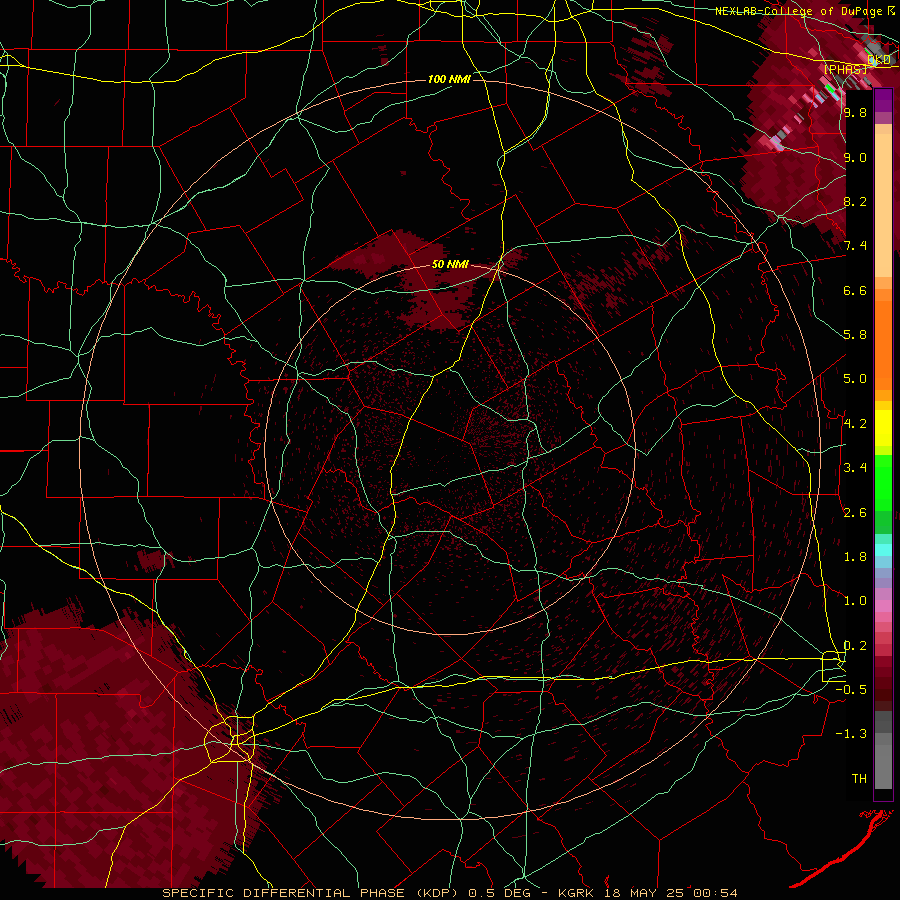Click the cyan band in the color scale
Screen dimensions: 900x900
pyautogui.click(x=883, y=549)
